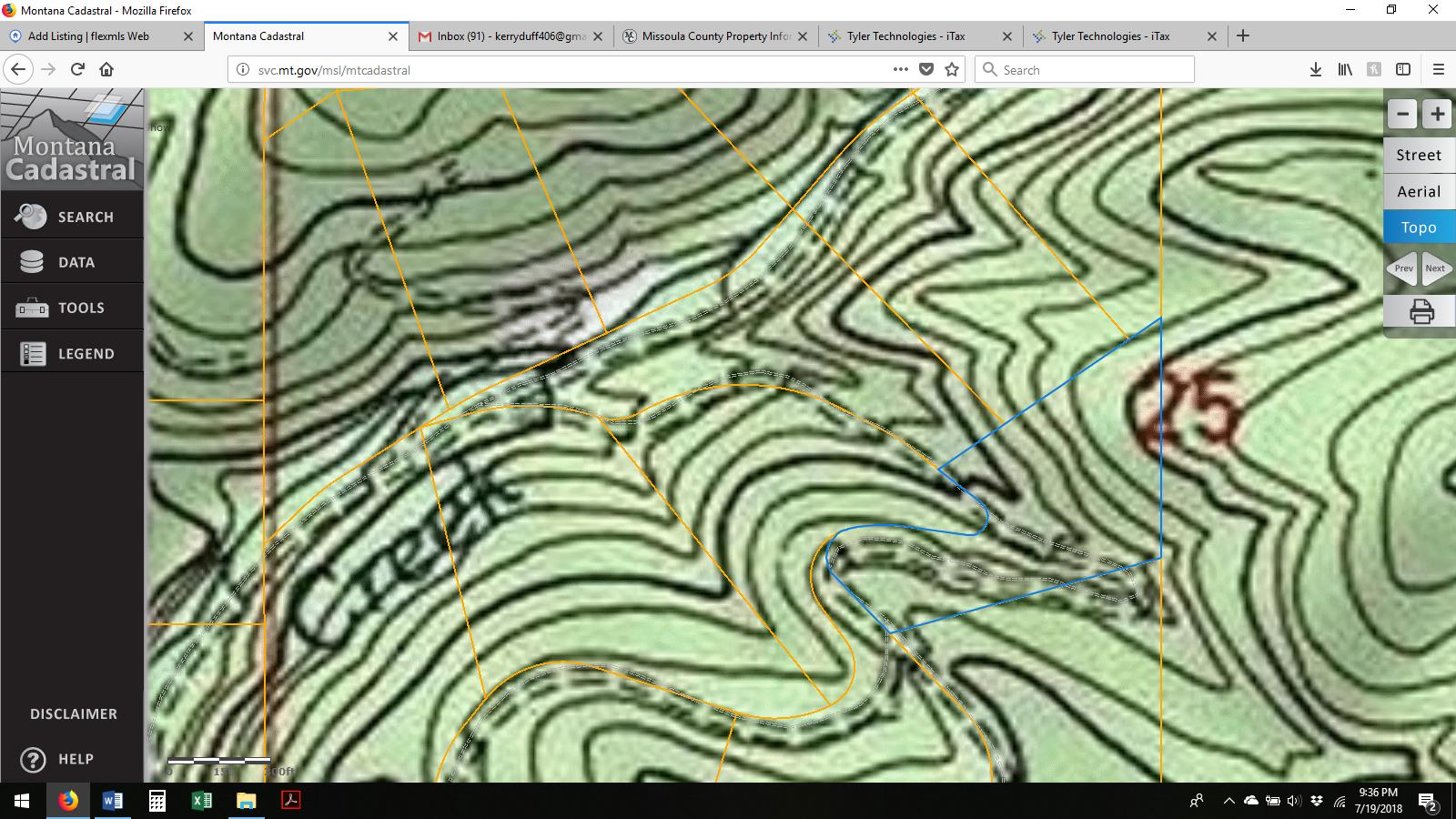
Task: Show hidden system tray icons
Action: 1228,801
